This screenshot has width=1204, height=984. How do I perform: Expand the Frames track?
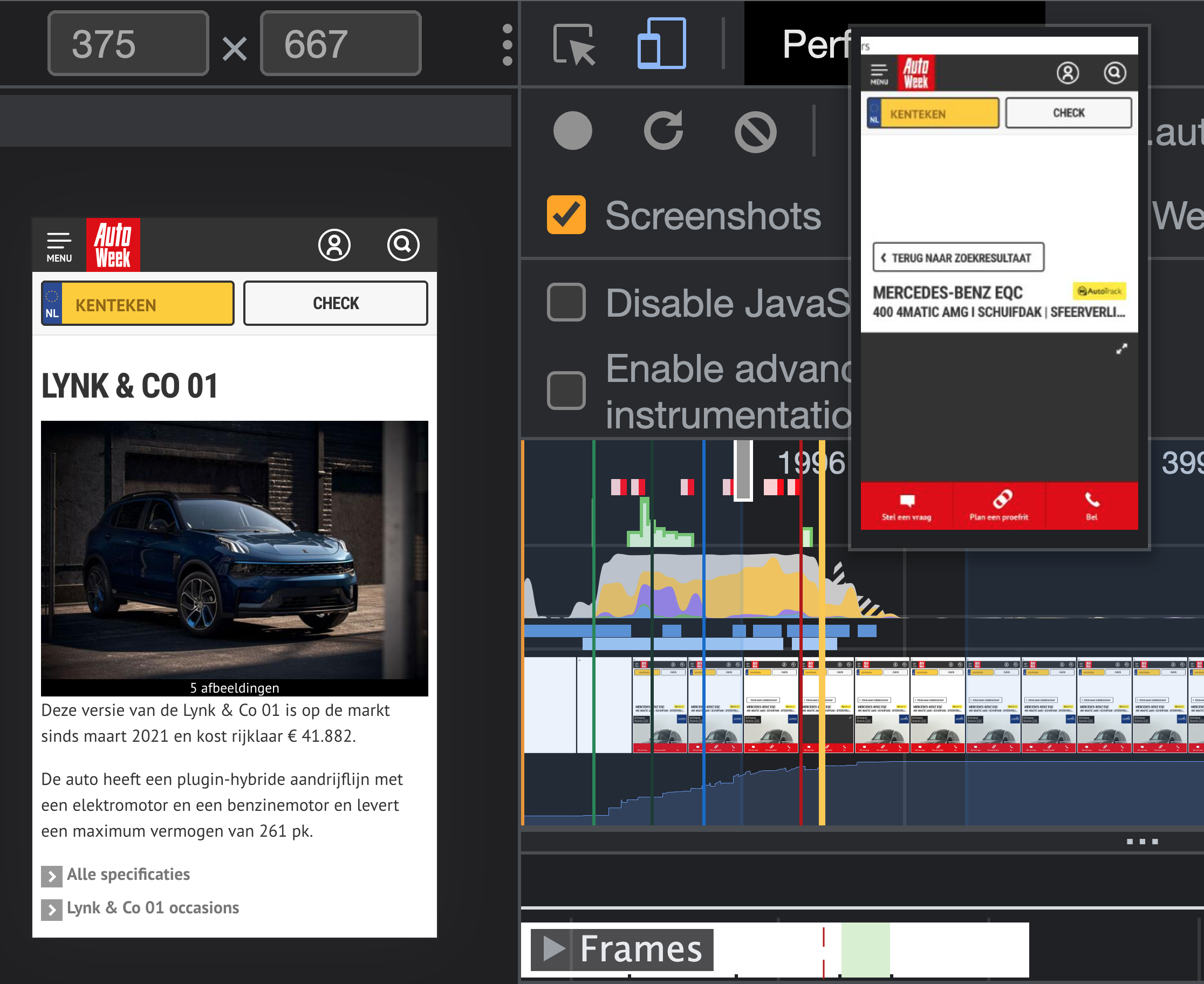[x=553, y=948]
